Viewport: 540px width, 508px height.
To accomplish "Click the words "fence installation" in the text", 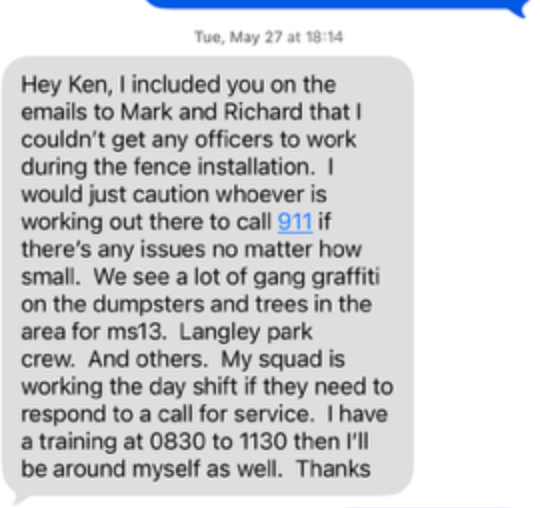I will click(x=222, y=167).
